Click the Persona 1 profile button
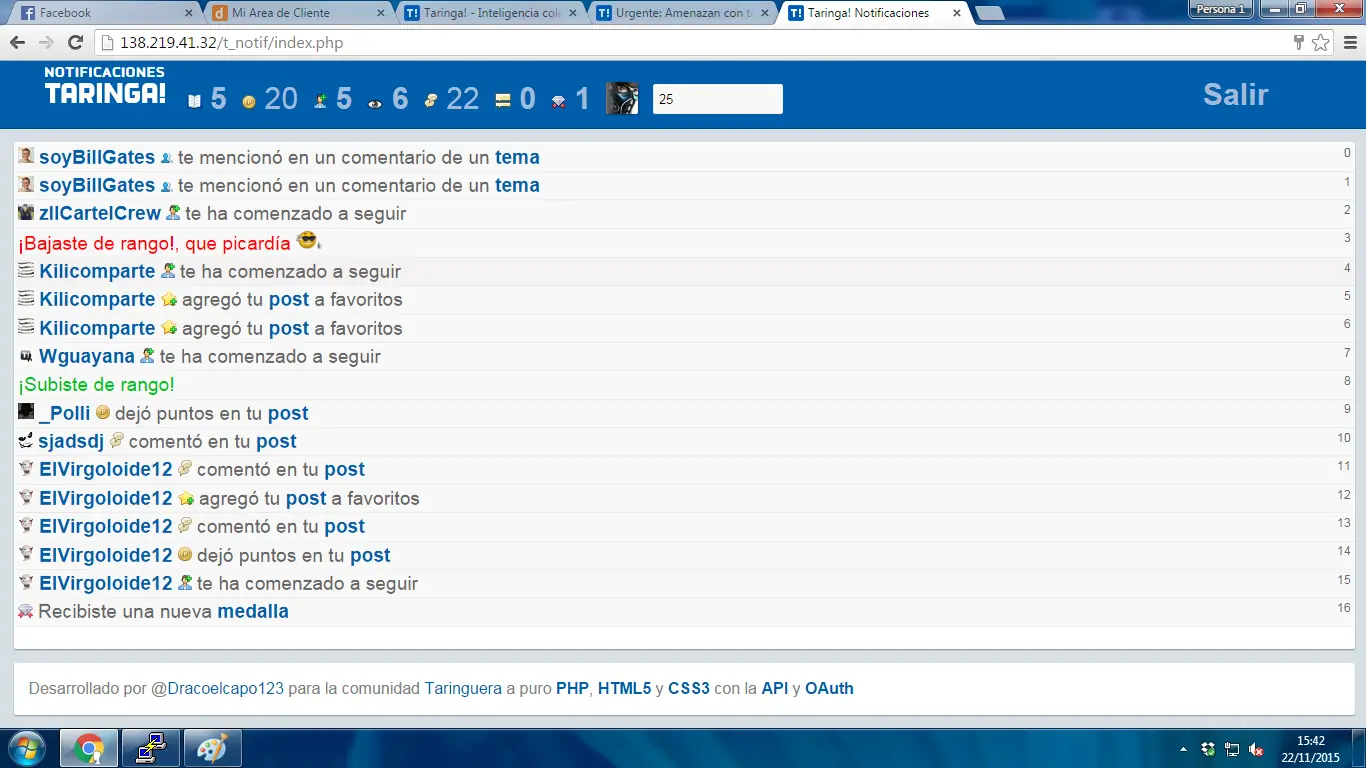The image size is (1366, 768). pyautogui.click(x=1221, y=9)
